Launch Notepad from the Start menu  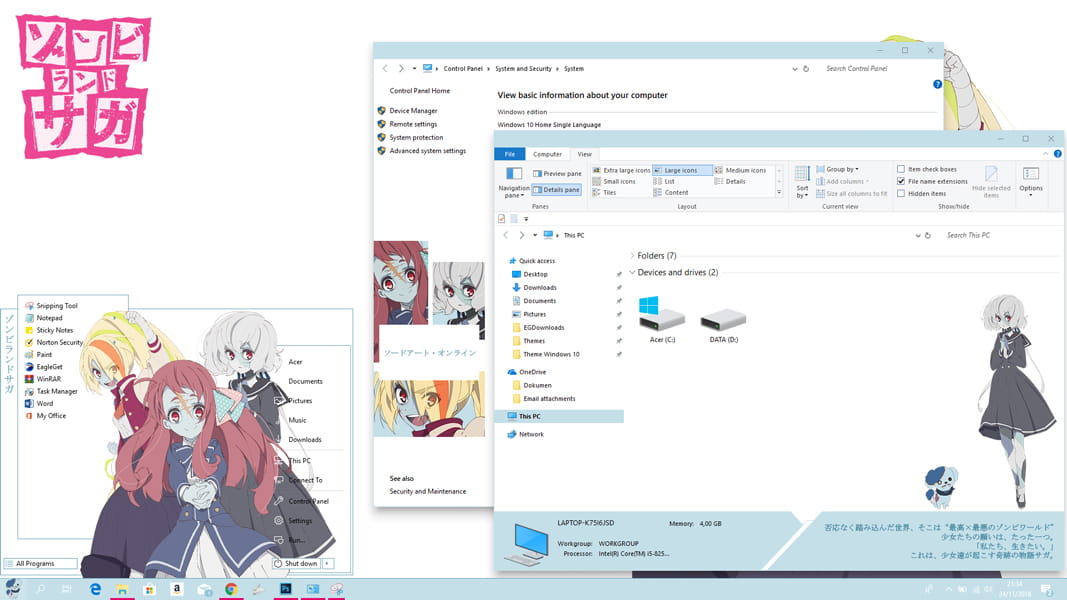coord(50,318)
